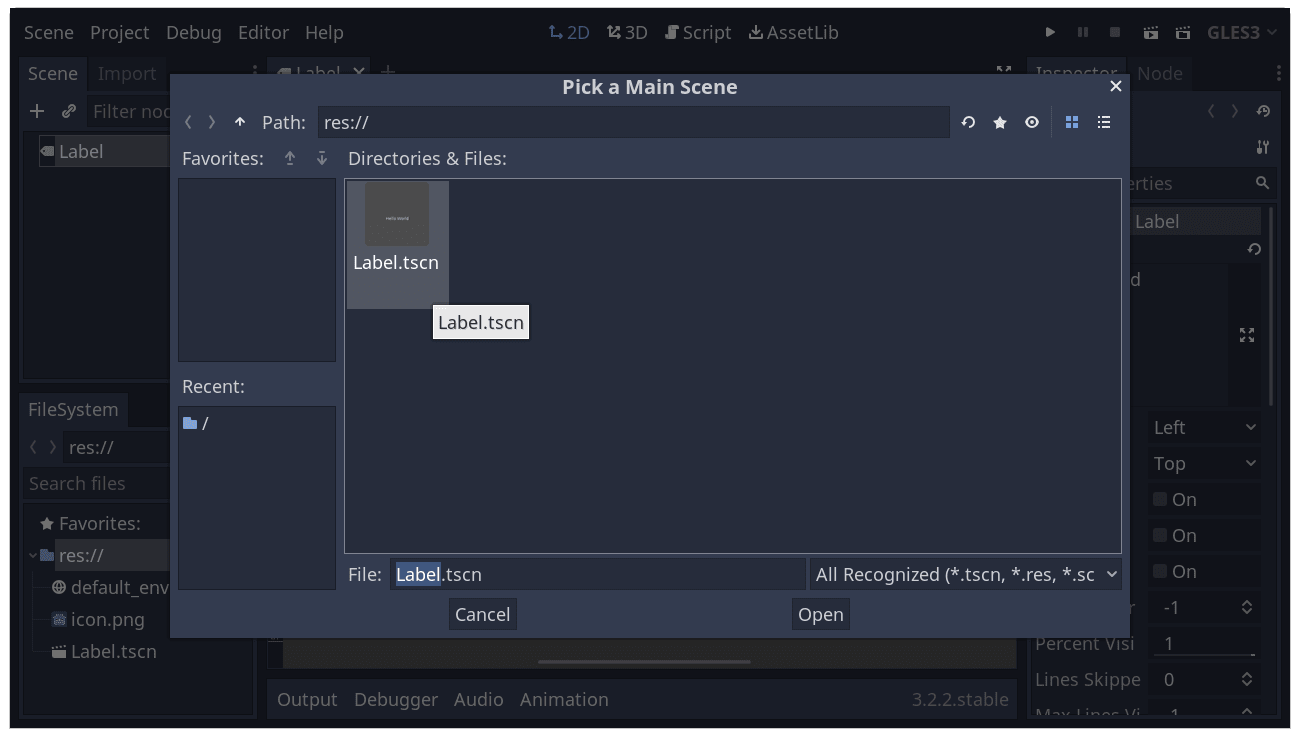
Task: Open the GLES3 renderer dropdown
Action: [x=1242, y=32]
